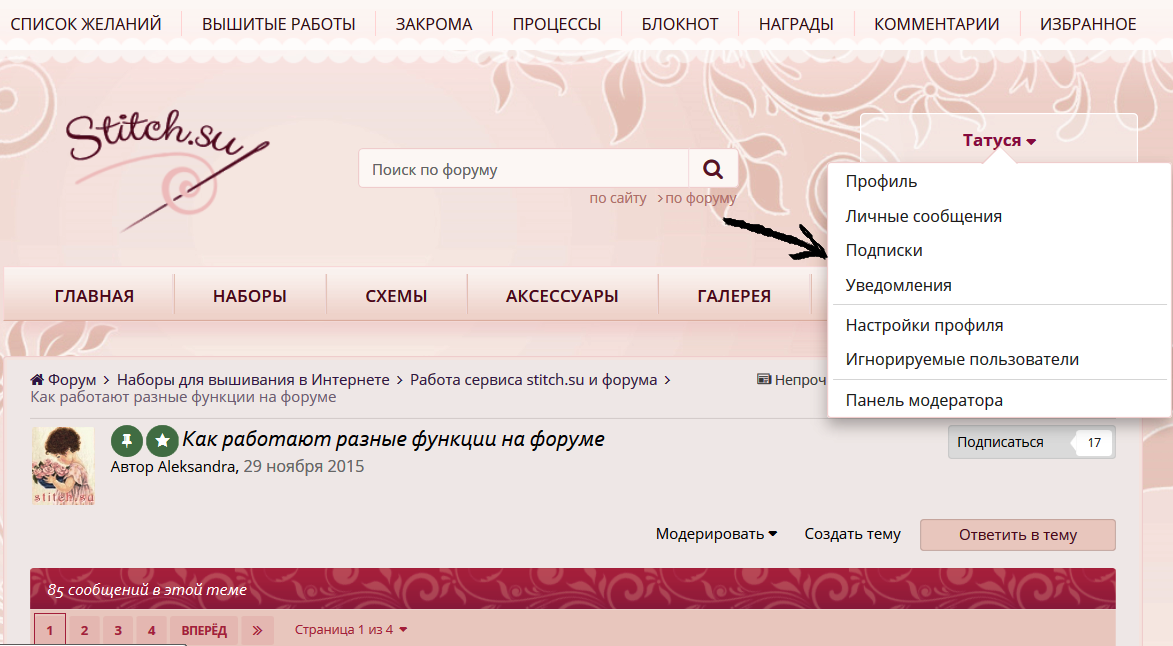Viewport: 1173px width, 646px height.
Task: Open Личные сообщения in user menu
Action: 923,216
